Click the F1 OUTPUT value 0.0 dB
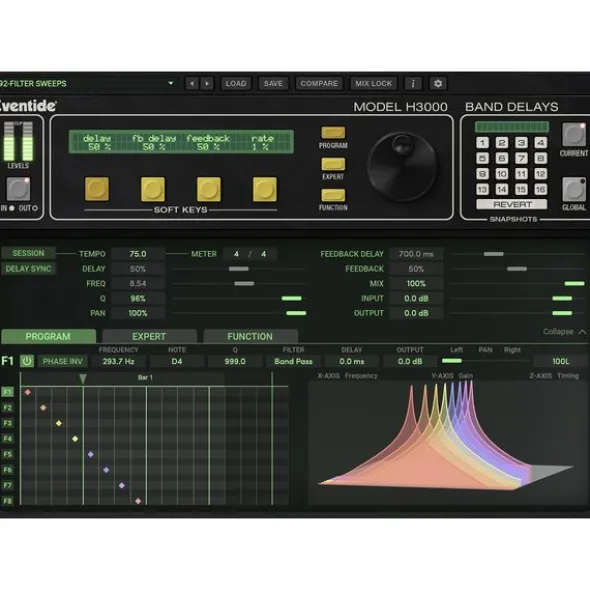Image resolution: width=590 pixels, height=591 pixels. tap(410, 361)
